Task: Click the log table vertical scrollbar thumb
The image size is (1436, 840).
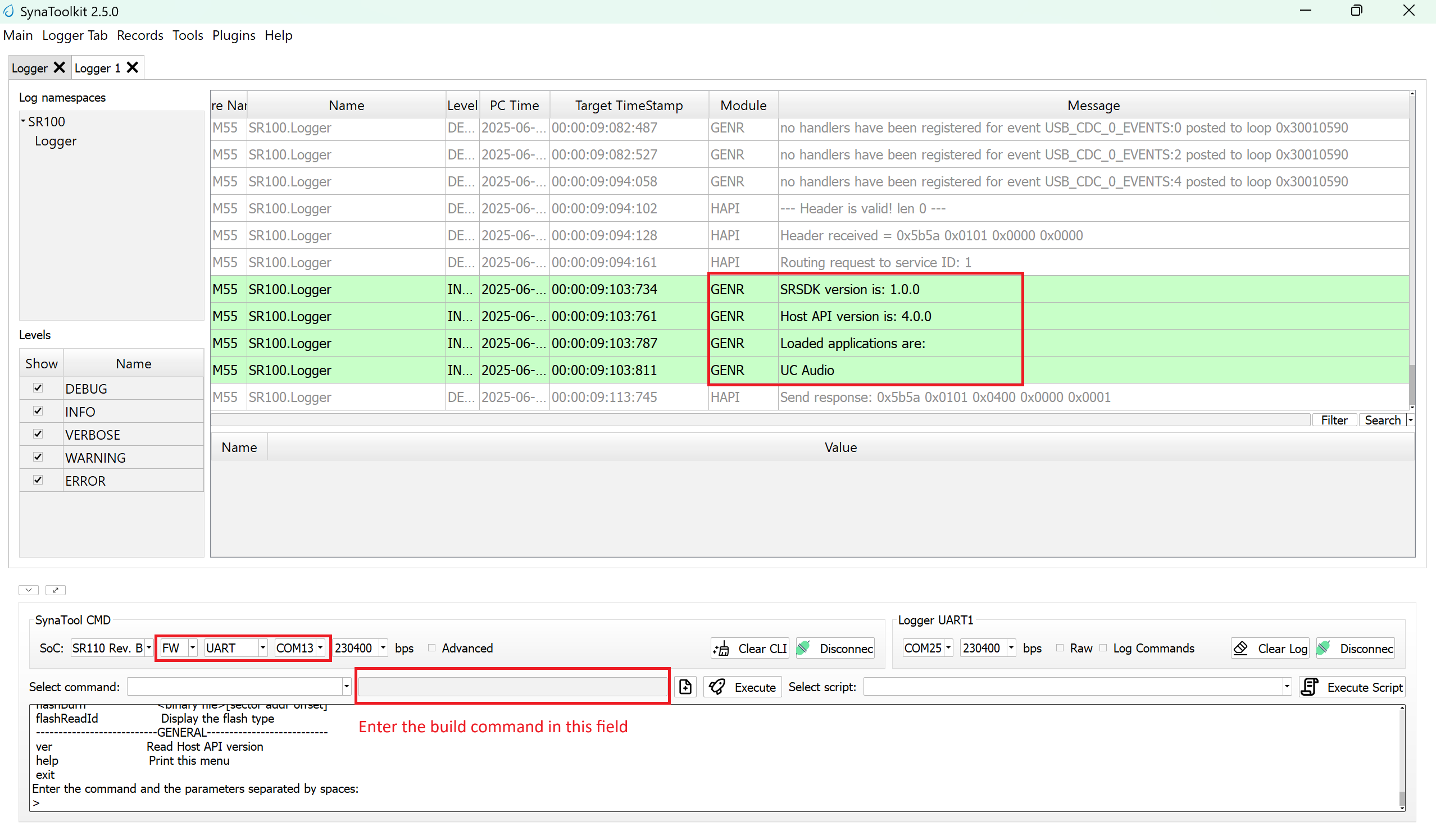Action: (x=1412, y=384)
